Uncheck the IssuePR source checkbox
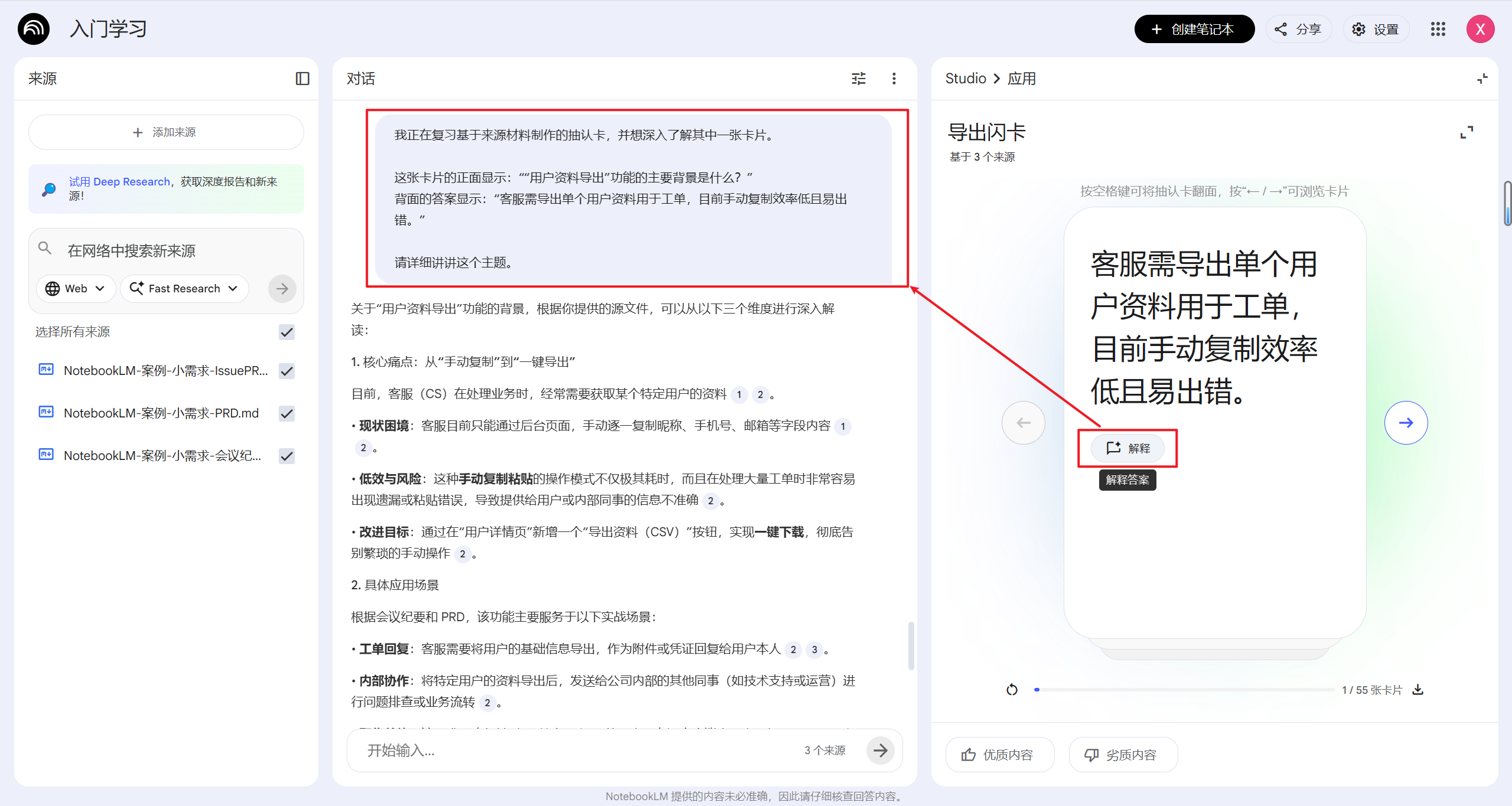Viewport: 1512px width, 806px height. click(287, 371)
